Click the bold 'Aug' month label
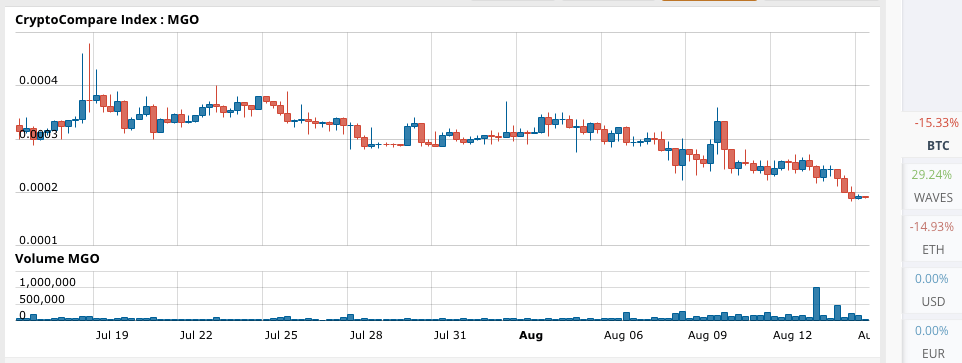The image size is (962, 363). point(531,335)
